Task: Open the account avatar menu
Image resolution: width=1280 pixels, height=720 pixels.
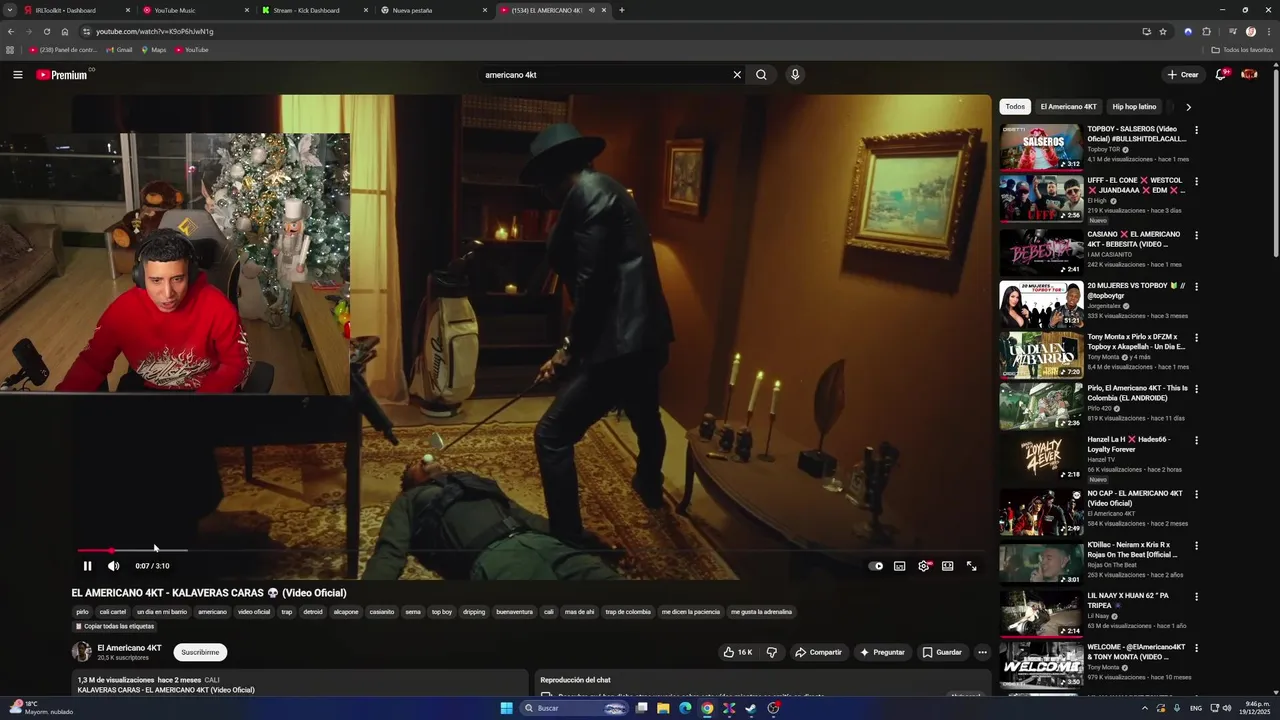Action: point(1249,75)
